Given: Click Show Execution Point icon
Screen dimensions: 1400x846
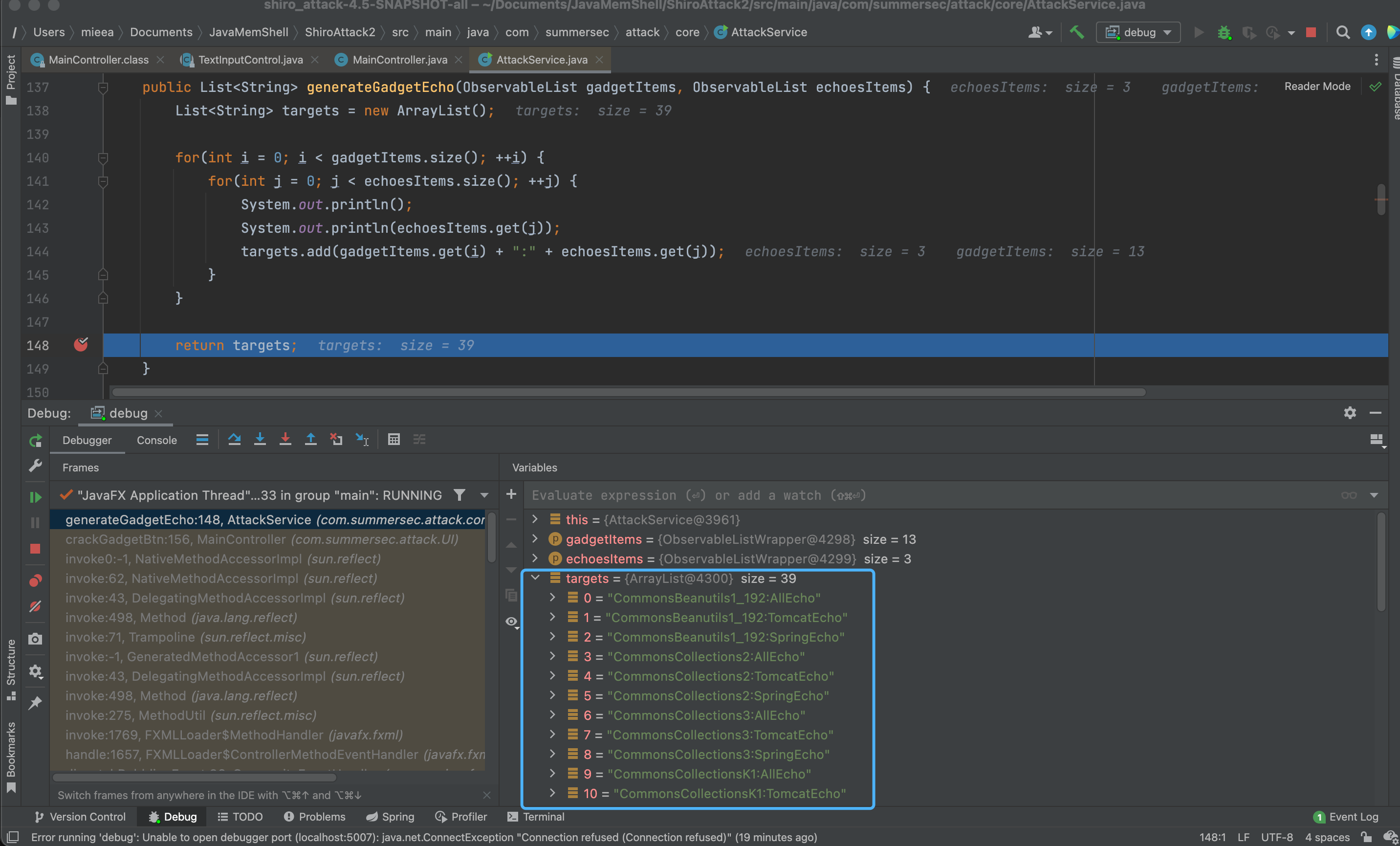Looking at the screenshot, I should pyautogui.click(x=202, y=440).
